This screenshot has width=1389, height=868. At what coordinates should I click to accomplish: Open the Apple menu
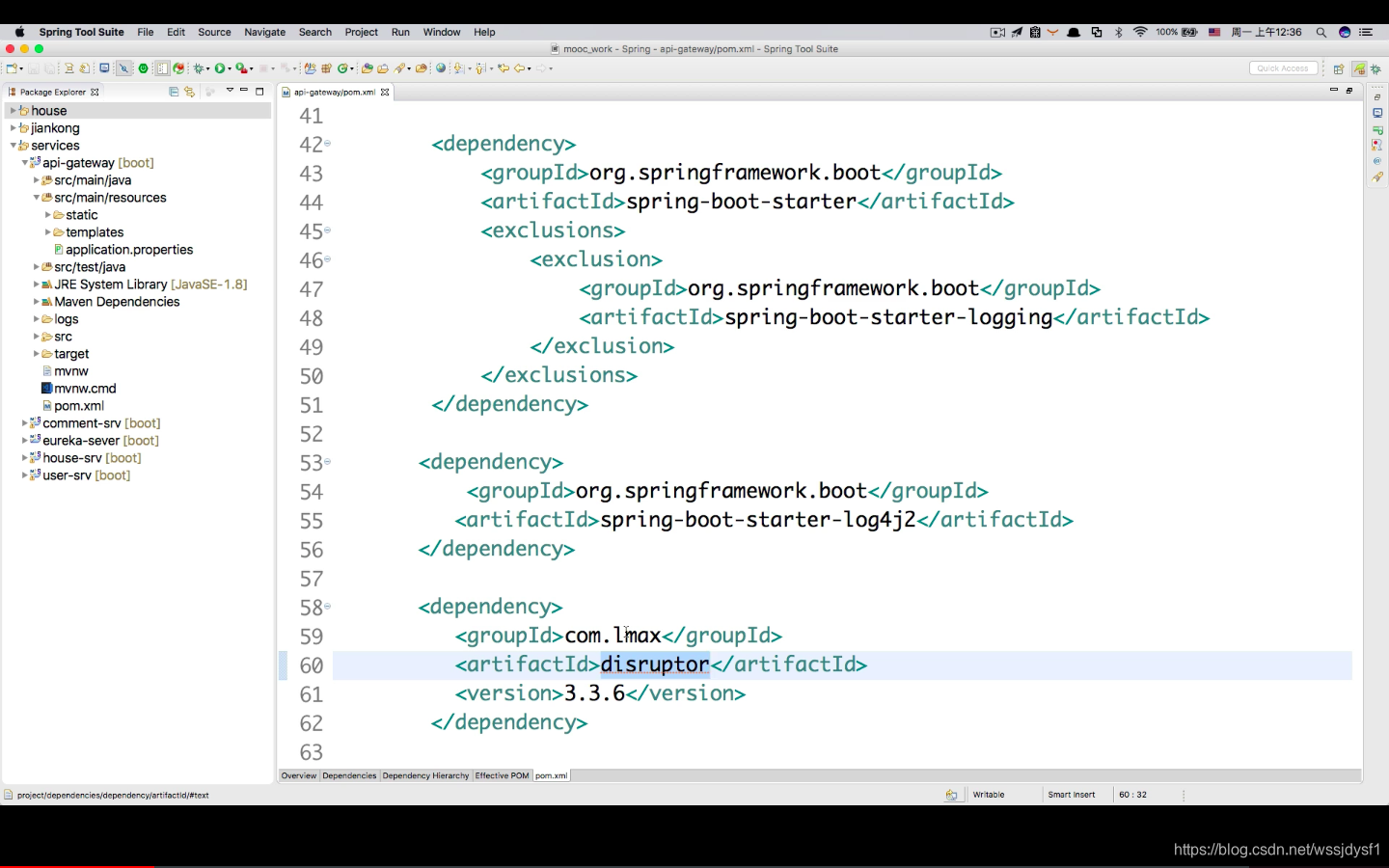pos(19,32)
